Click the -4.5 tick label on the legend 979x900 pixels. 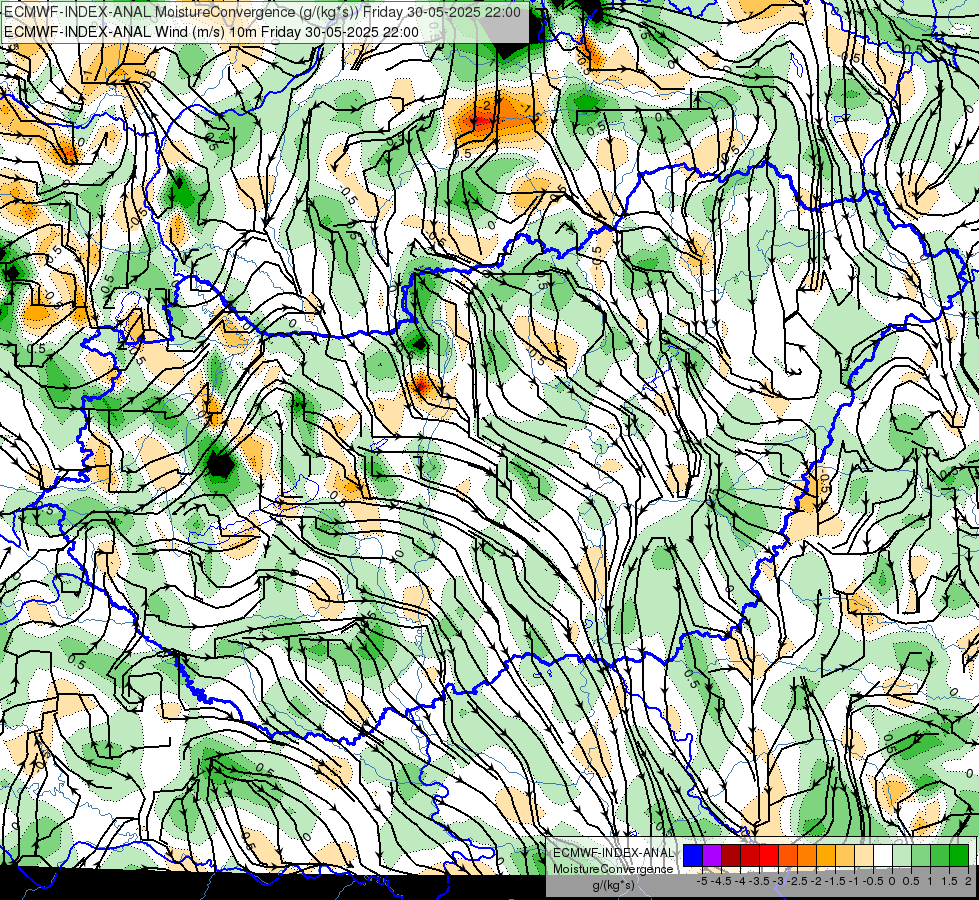(721, 881)
